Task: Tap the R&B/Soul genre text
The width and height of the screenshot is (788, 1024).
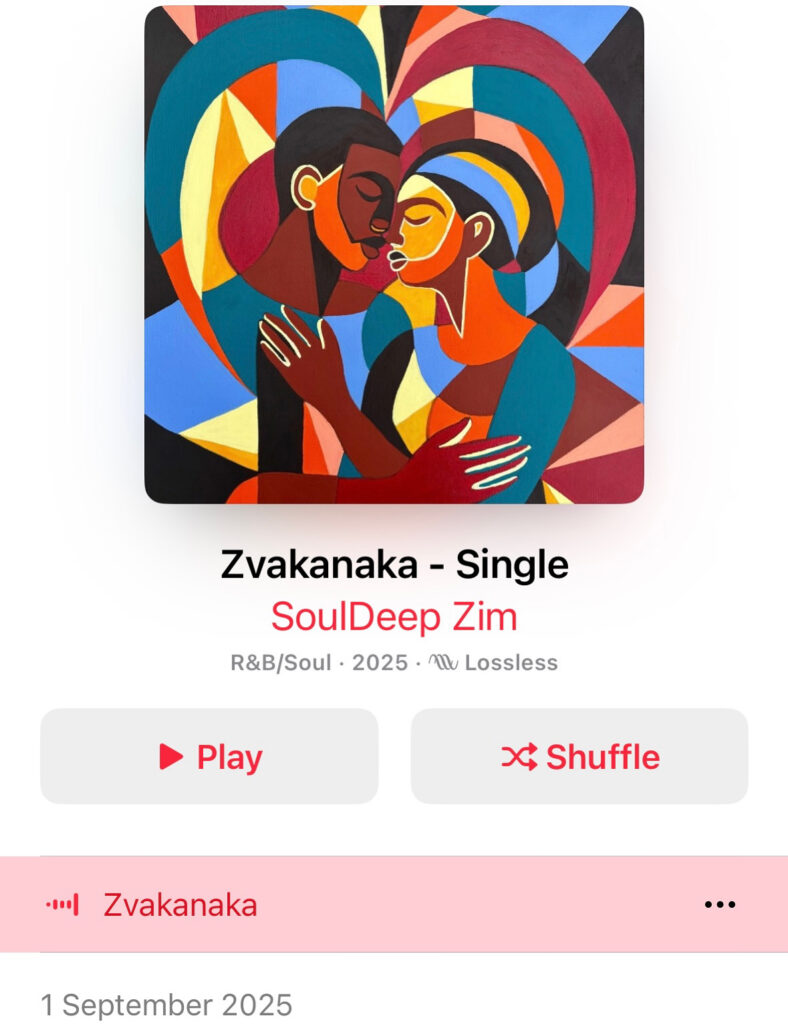Action: (281, 663)
